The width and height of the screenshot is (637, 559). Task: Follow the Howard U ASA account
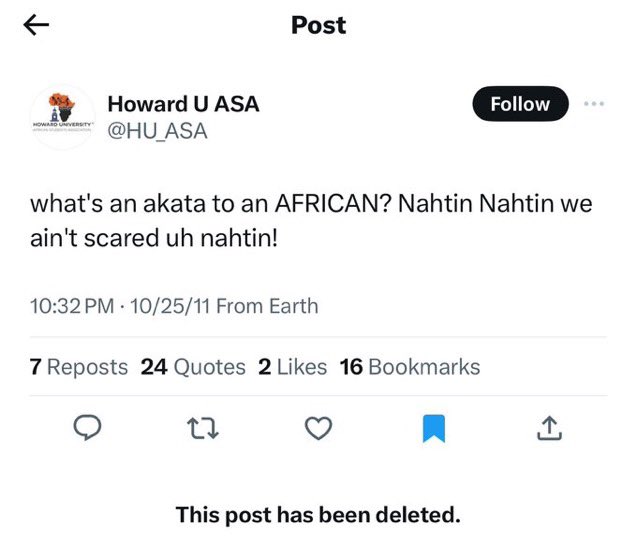coord(520,104)
